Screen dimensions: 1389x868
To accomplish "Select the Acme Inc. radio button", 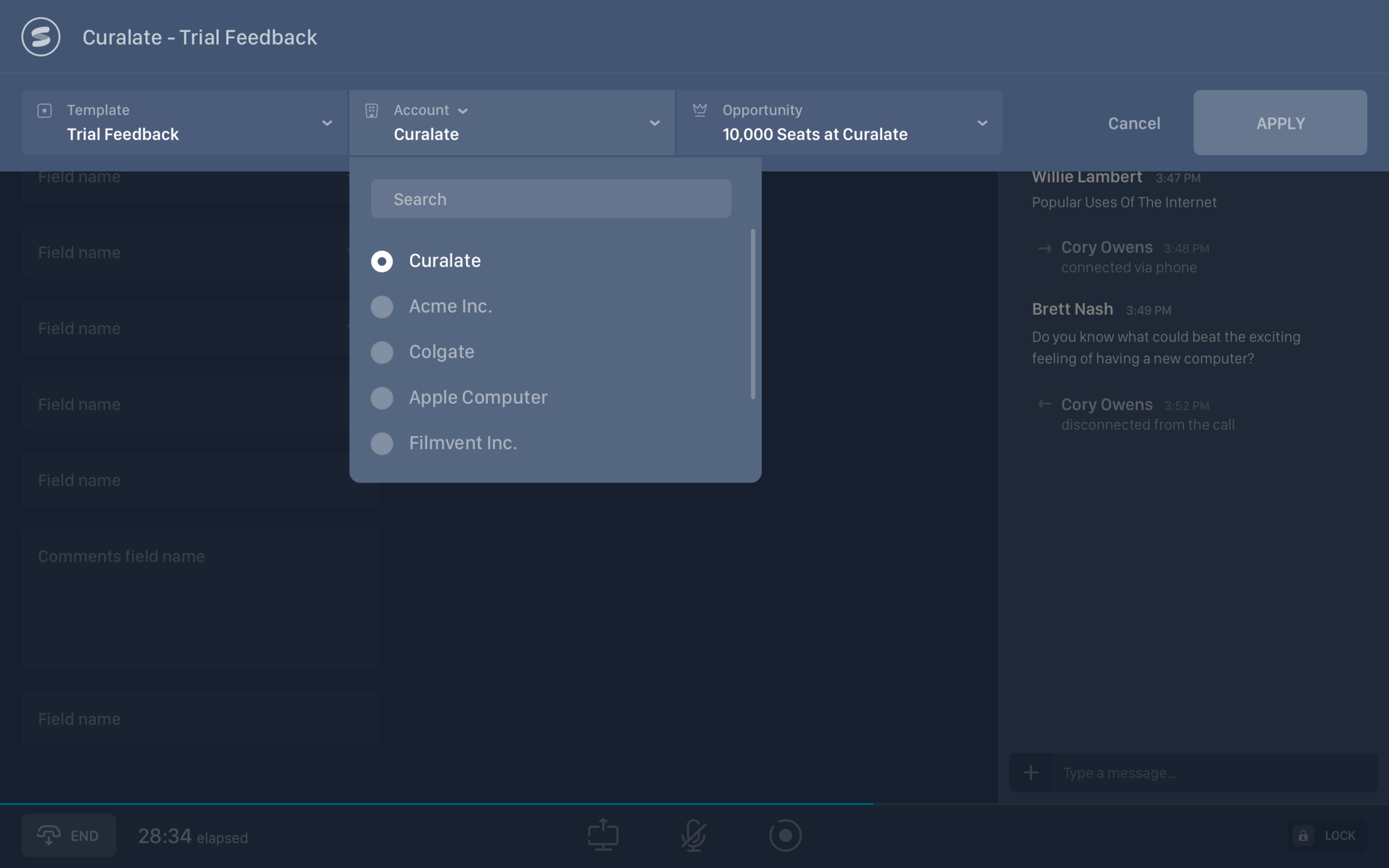I will point(382,307).
